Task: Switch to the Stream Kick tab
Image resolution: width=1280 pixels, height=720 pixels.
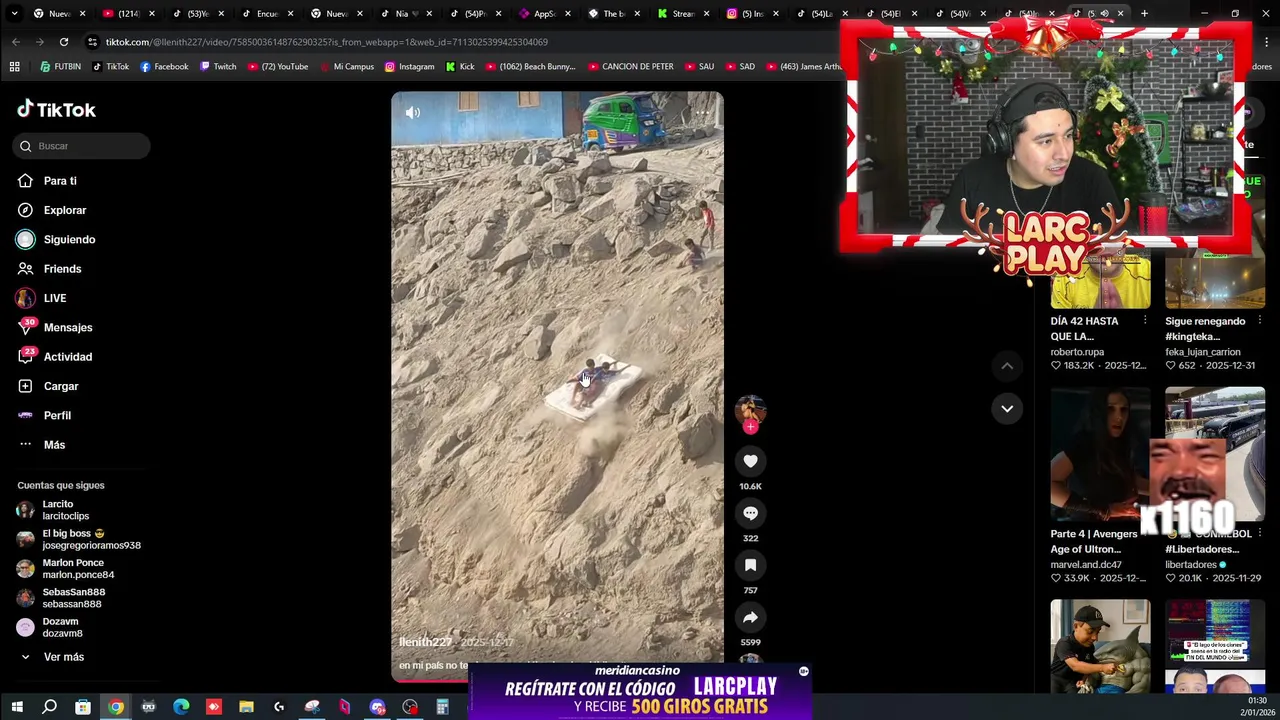Action: coord(682,13)
